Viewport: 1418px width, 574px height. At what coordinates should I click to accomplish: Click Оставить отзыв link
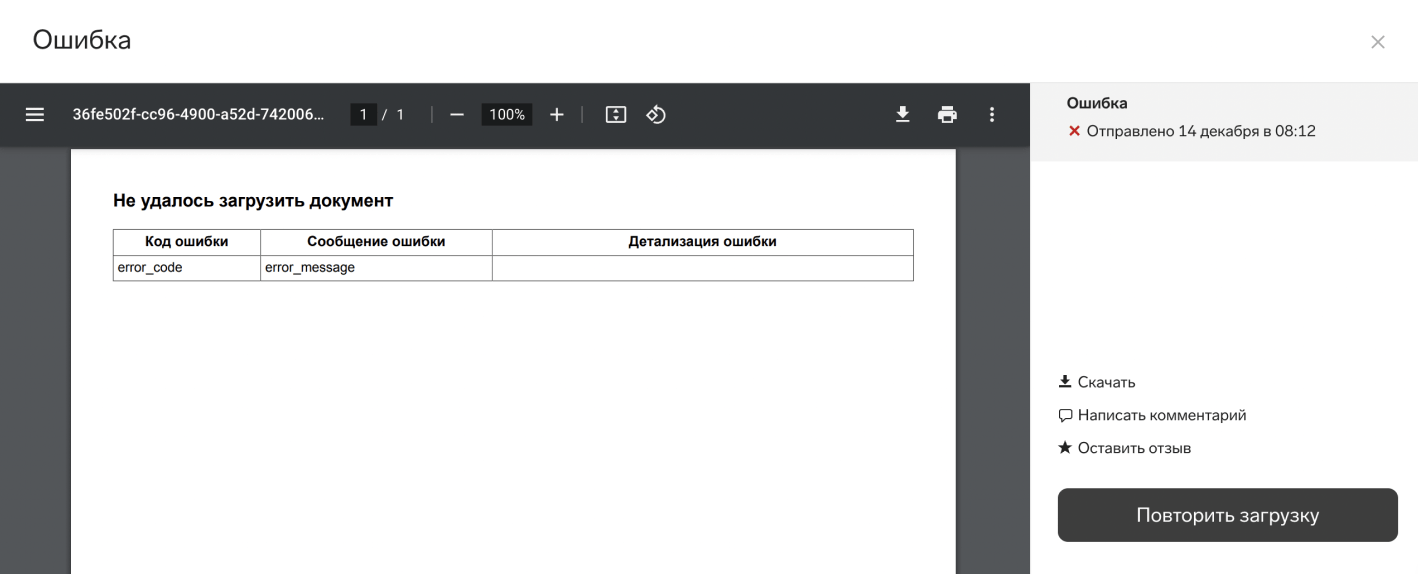(x=1125, y=448)
